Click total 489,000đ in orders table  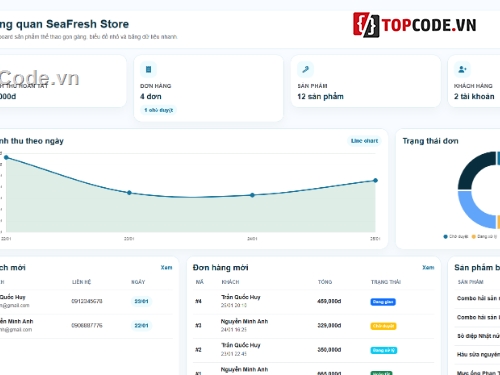(329, 301)
